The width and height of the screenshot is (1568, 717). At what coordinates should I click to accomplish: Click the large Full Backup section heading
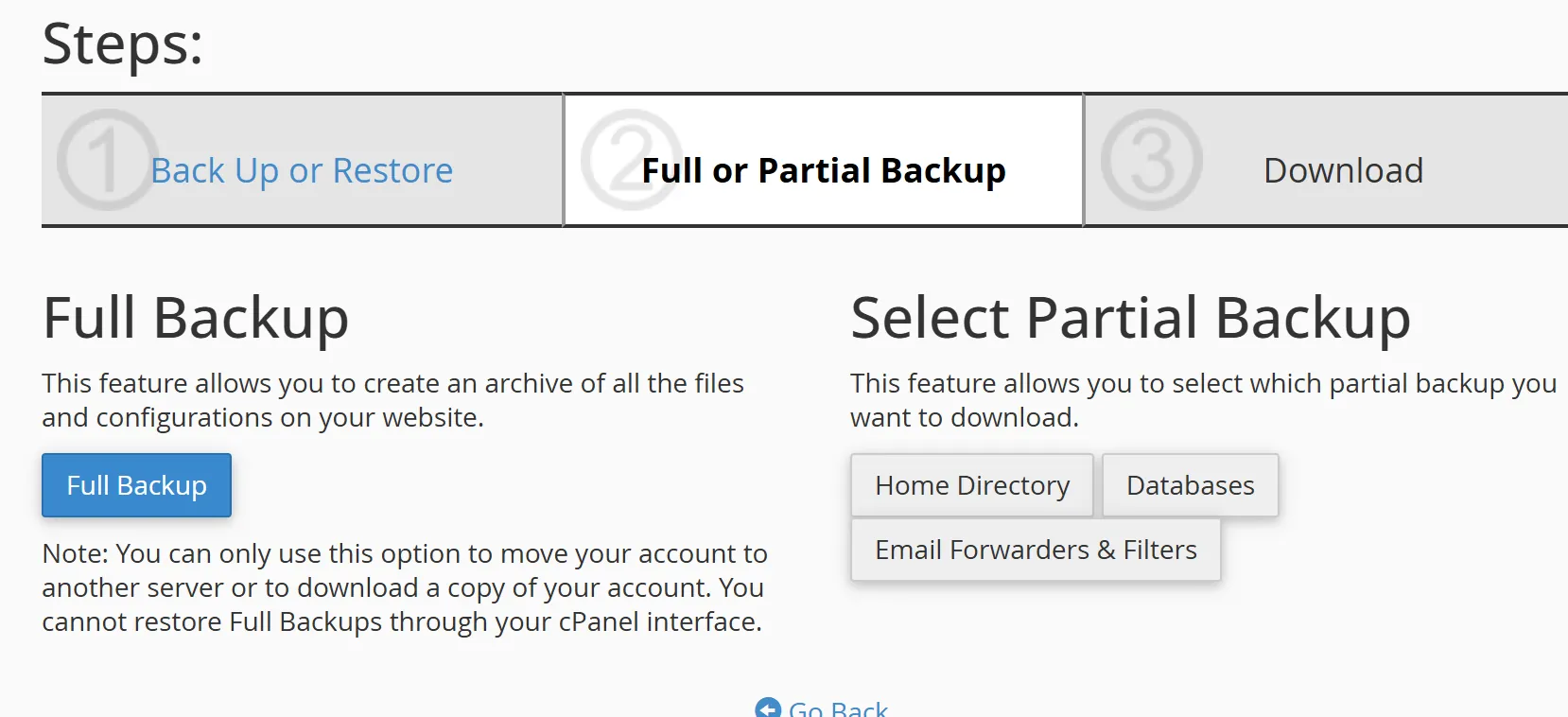(196, 319)
